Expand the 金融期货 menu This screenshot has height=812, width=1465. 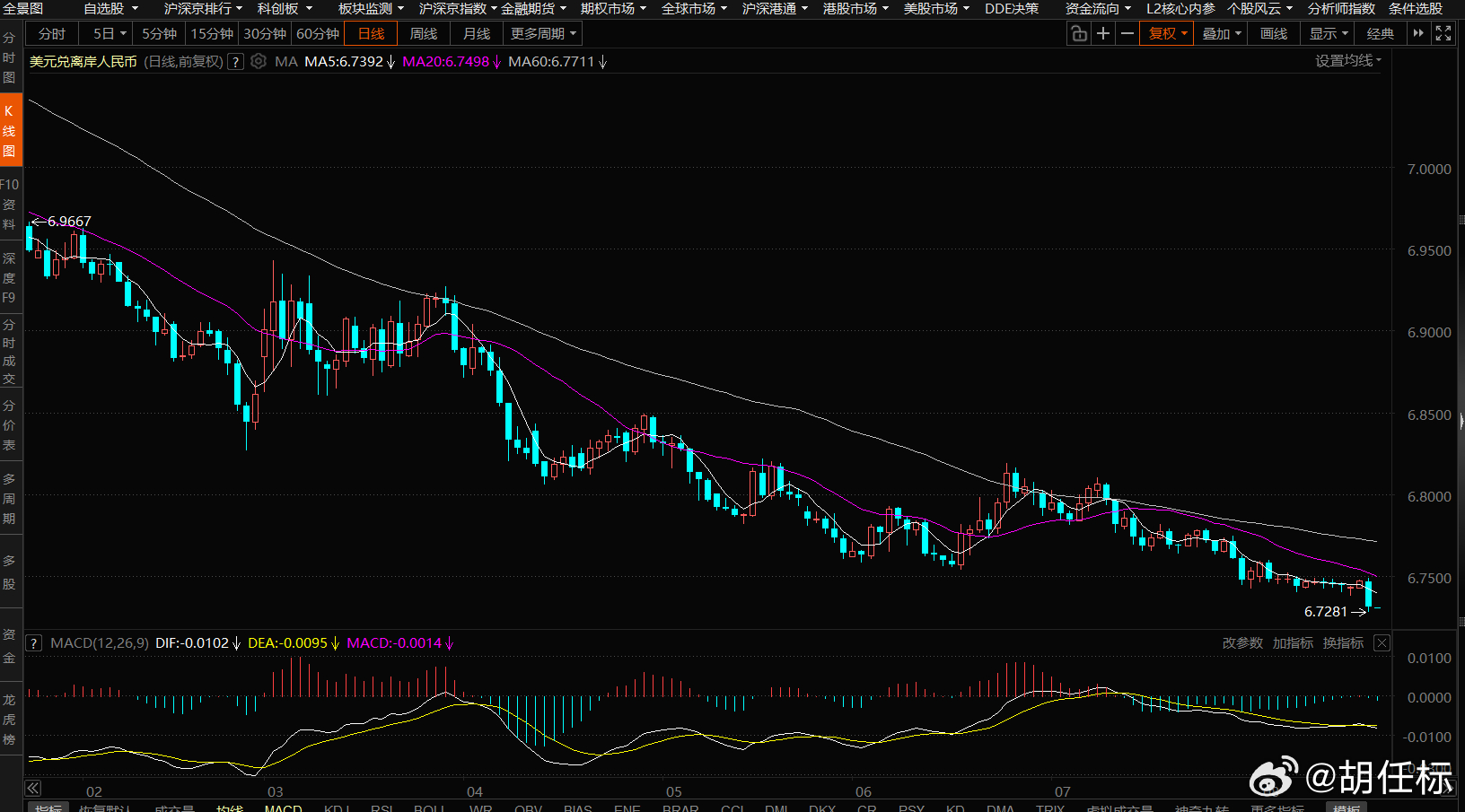(x=533, y=9)
